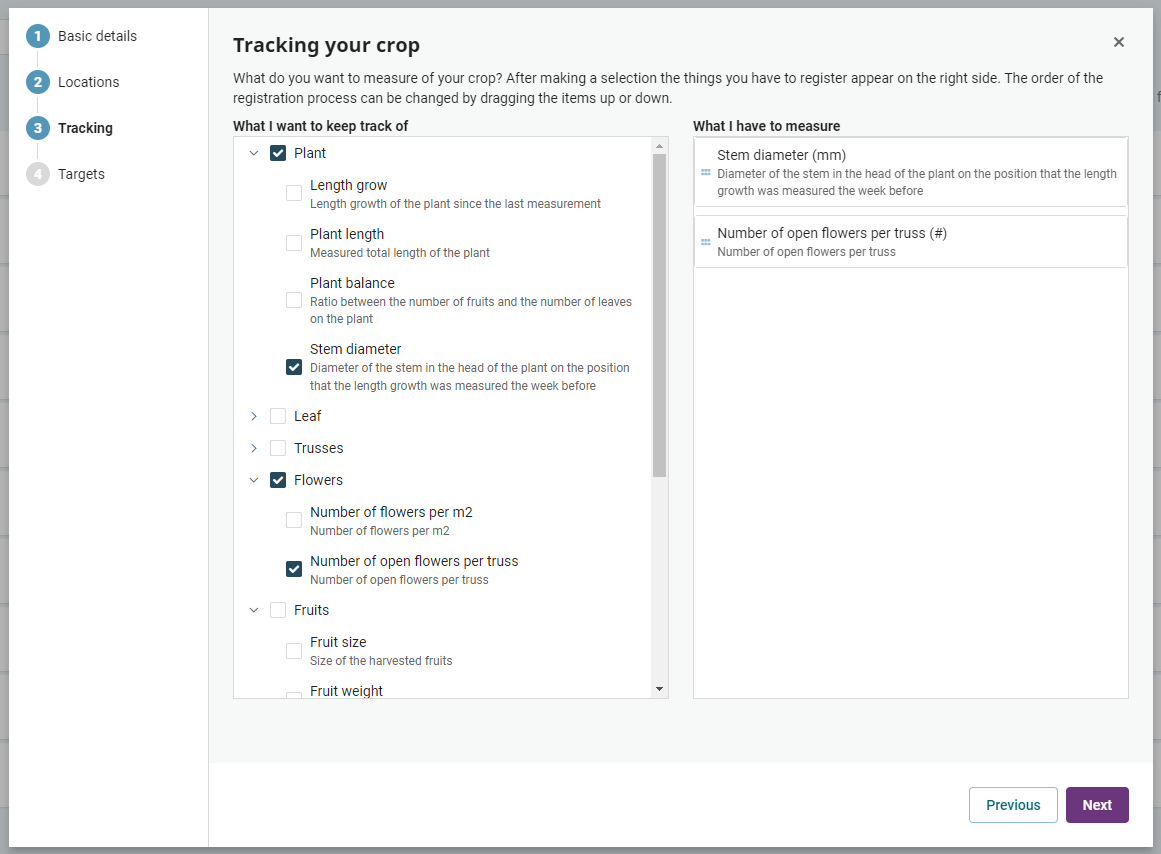
Task: Select the Stem diameter (mm) measurement item
Action: pyautogui.click(x=911, y=172)
